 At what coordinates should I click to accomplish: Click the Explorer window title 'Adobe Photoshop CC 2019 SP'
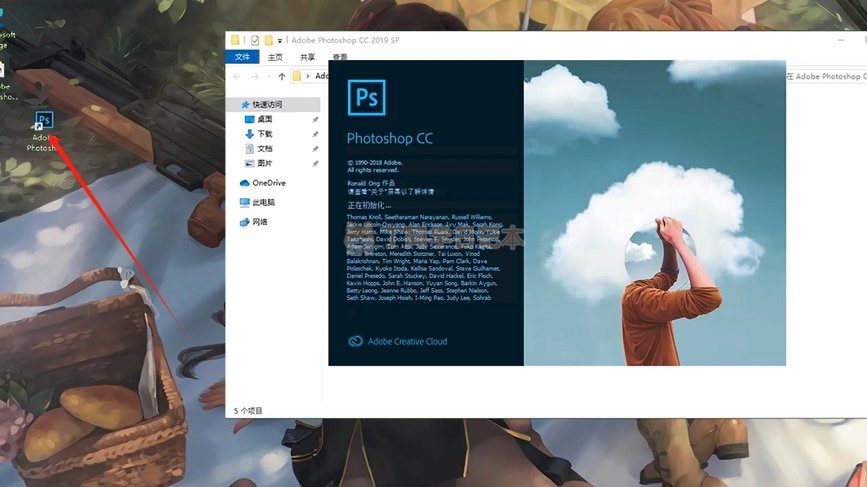(x=345, y=40)
